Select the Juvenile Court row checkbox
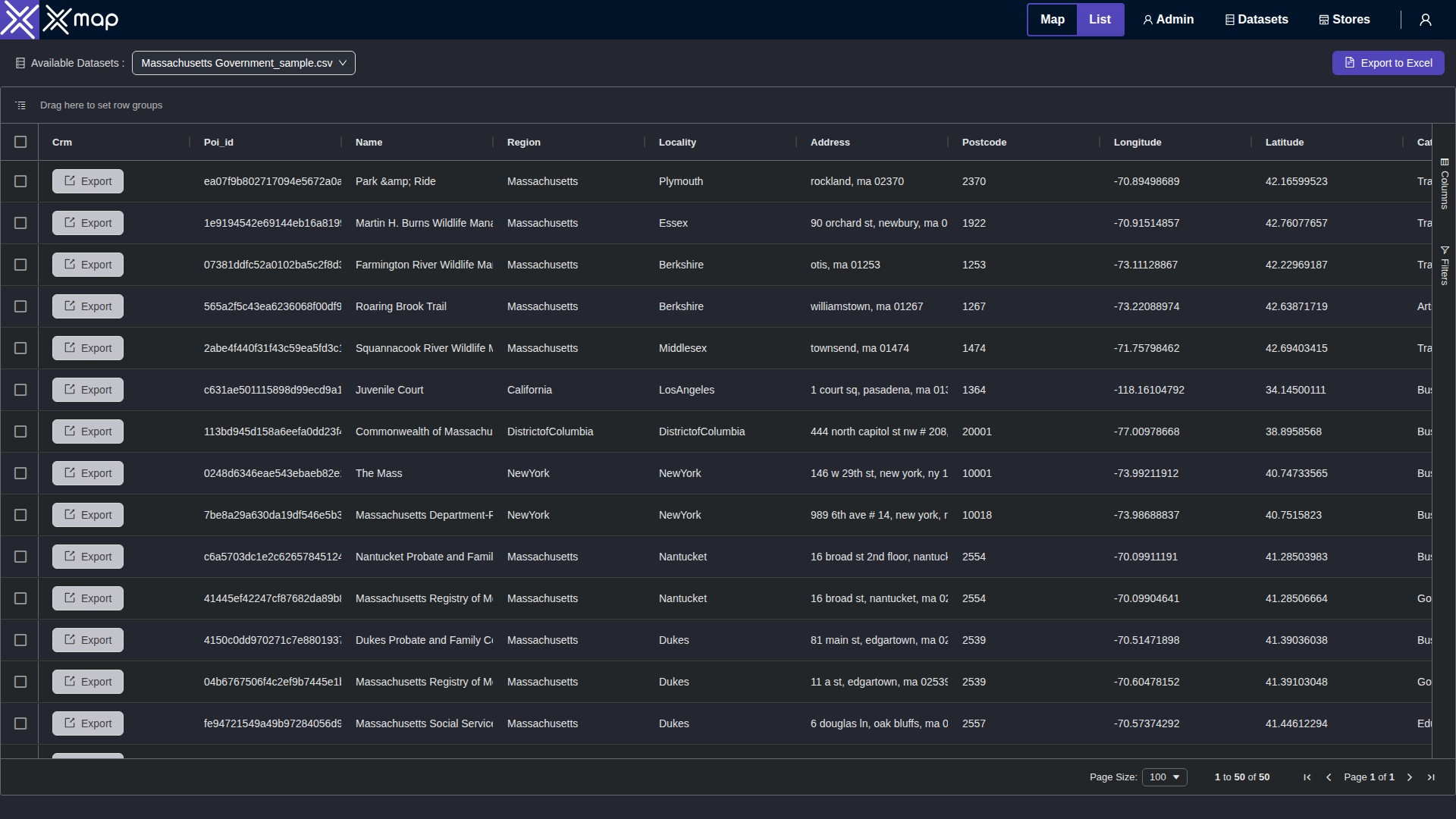Viewport: 1456px width, 819px height. pyautogui.click(x=20, y=390)
